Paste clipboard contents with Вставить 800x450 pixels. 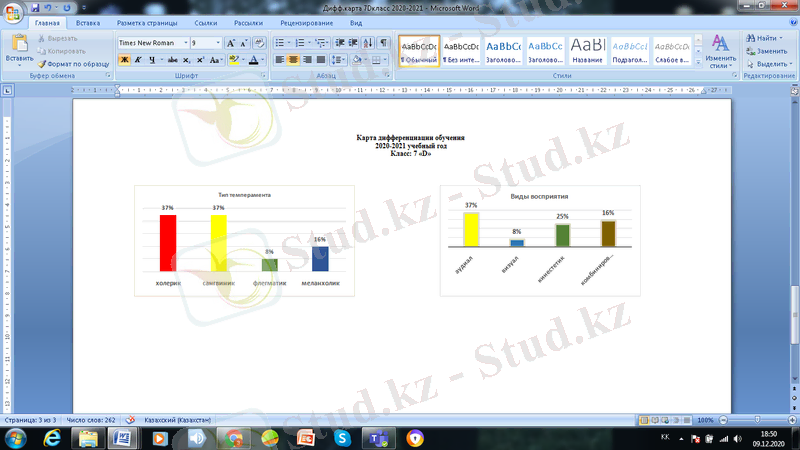[x=19, y=51]
